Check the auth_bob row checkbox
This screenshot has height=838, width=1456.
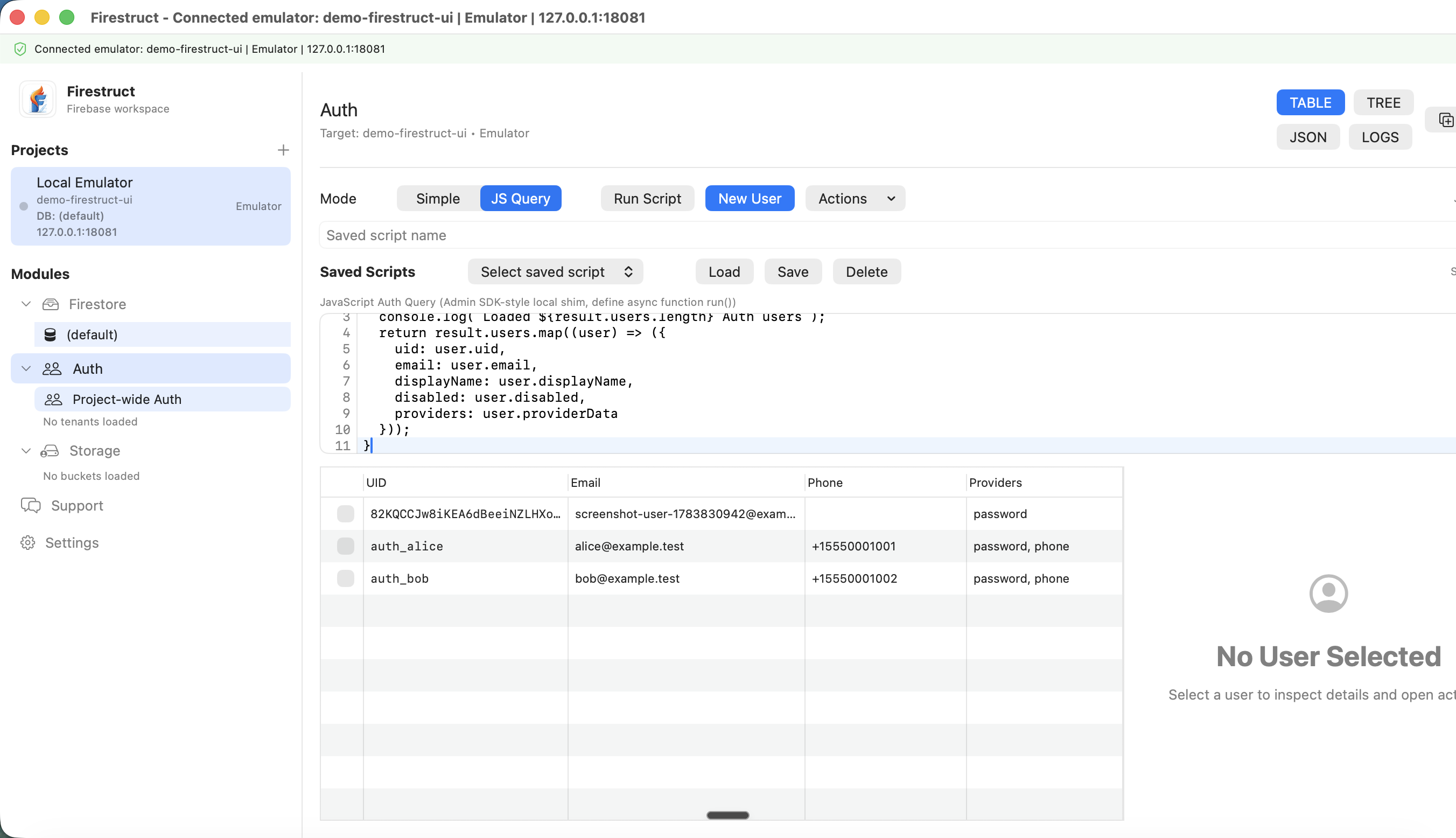point(345,578)
